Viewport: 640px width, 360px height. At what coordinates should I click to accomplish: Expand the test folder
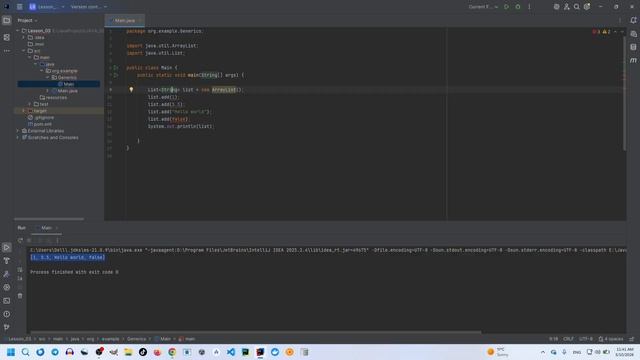coord(30,104)
